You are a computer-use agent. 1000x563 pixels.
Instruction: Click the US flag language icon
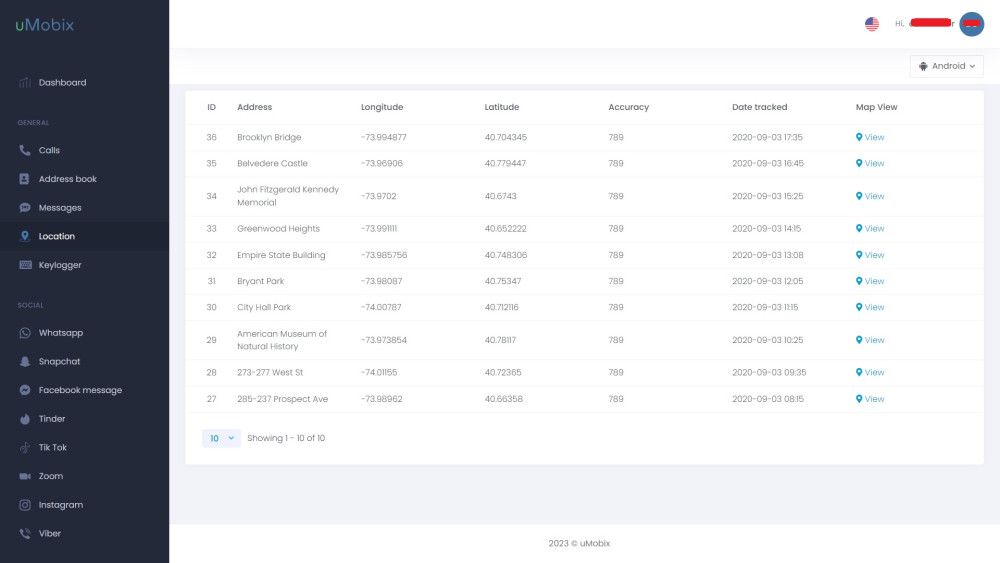[872, 24]
